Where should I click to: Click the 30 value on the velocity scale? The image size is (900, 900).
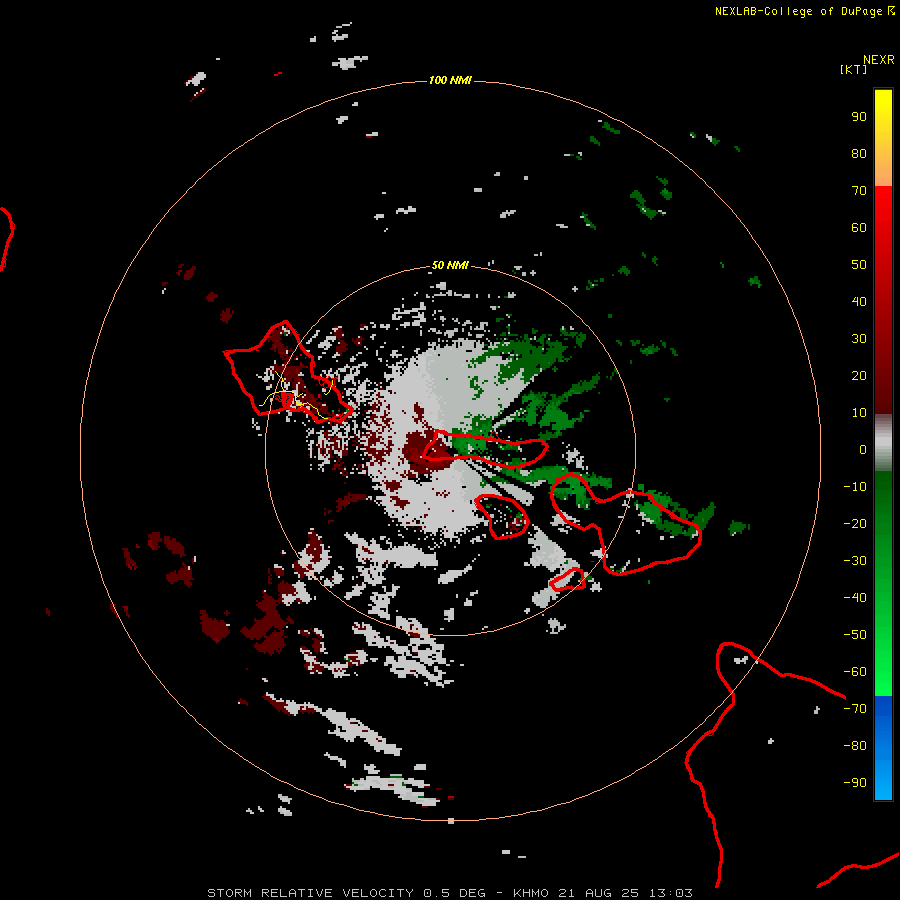tap(859, 339)
